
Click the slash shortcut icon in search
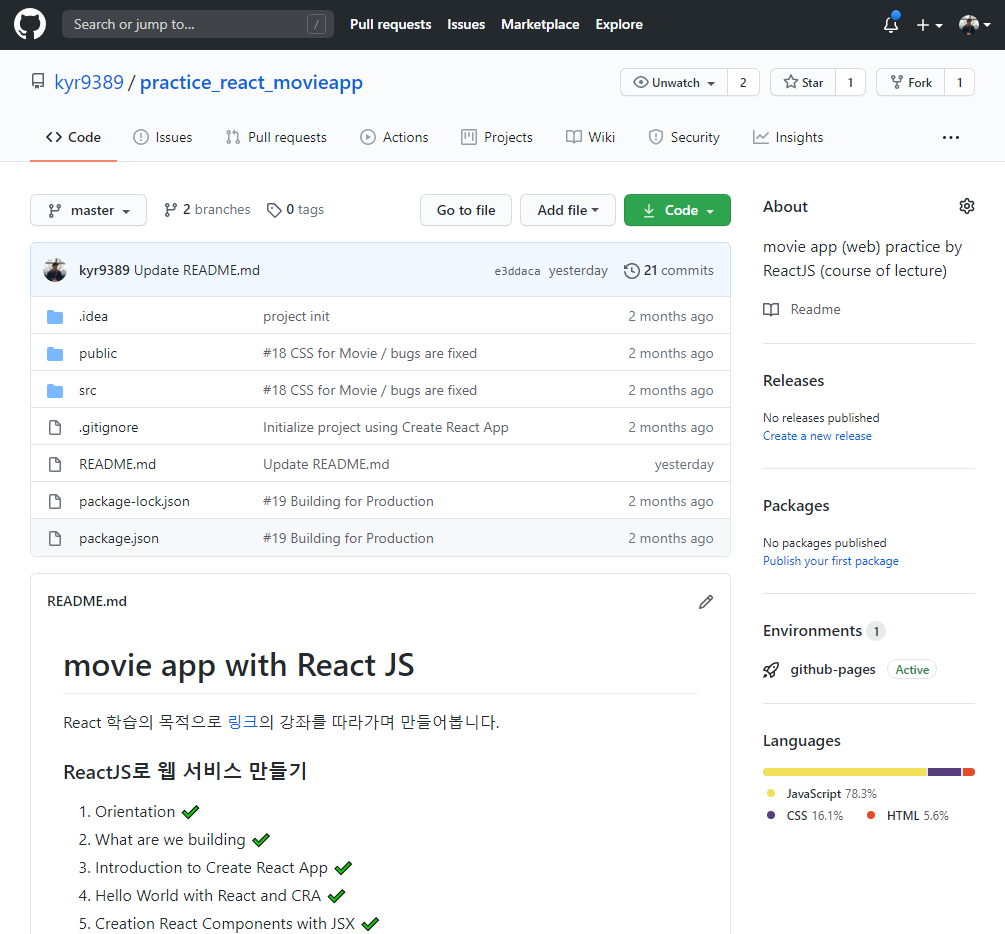316,24
